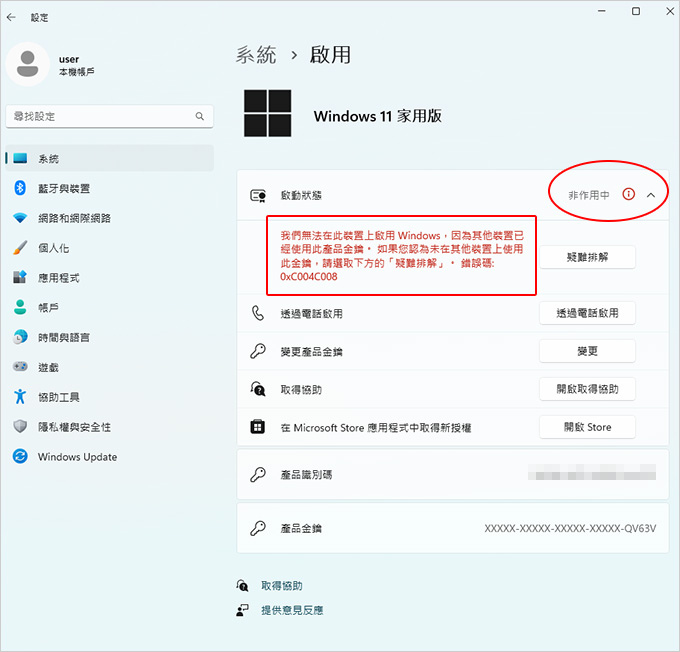Screen dimensions: 680x652
Task: Collapse the 啟動狀態 section chevron
Action: pyautogui.click(x=651, y=195)
